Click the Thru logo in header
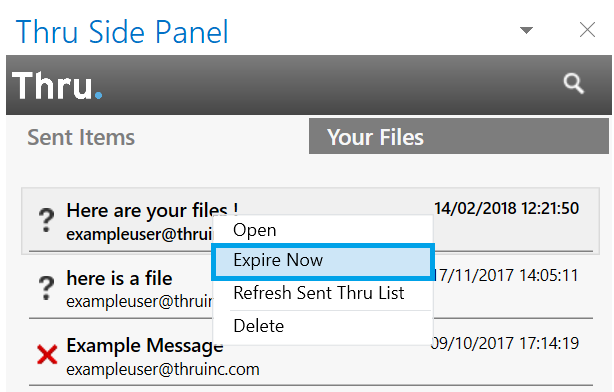The width and height of the screenshot is (614, 392). pos(57,85)
